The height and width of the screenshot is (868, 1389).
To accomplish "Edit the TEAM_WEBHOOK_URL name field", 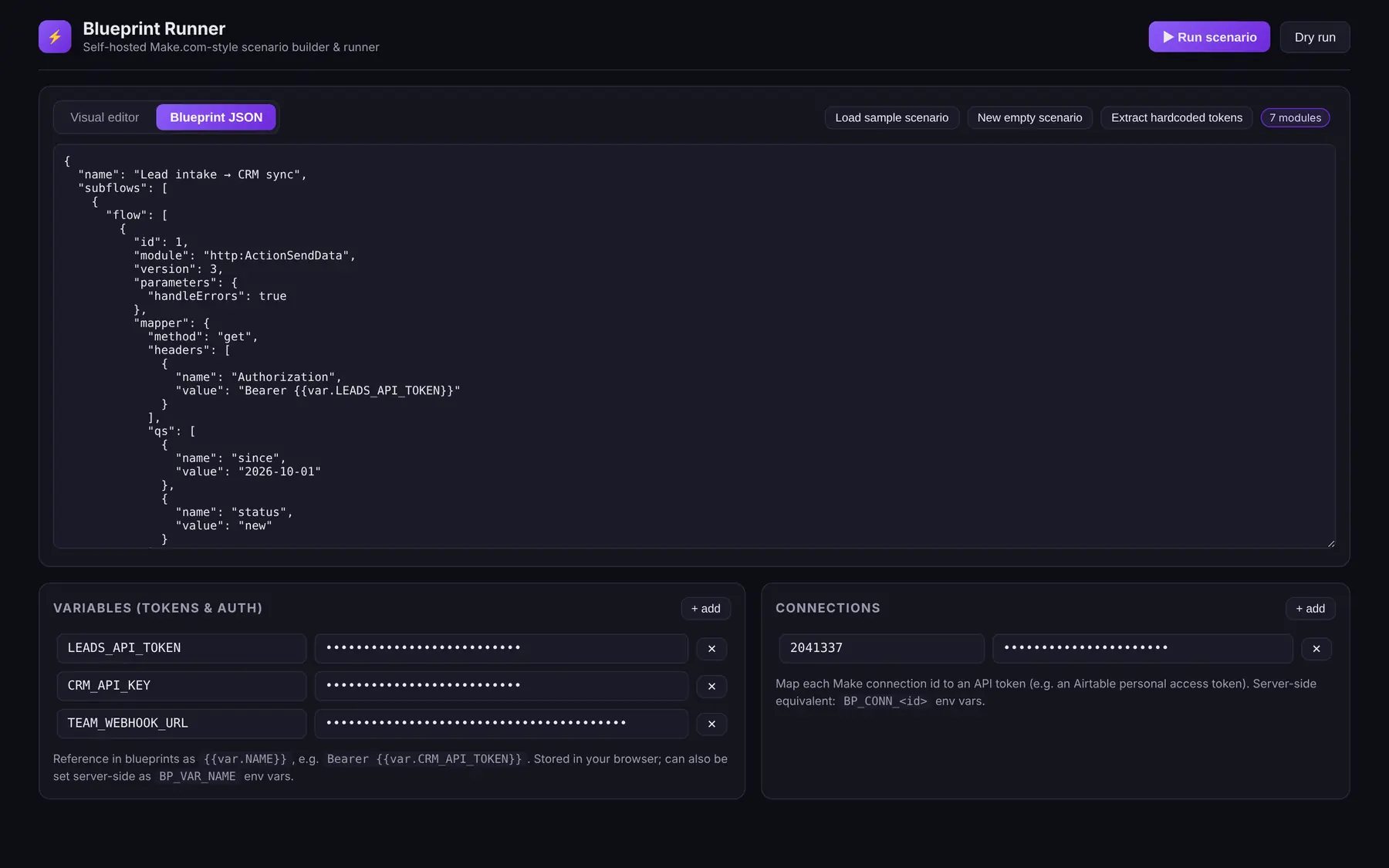I will click(181, 724).
